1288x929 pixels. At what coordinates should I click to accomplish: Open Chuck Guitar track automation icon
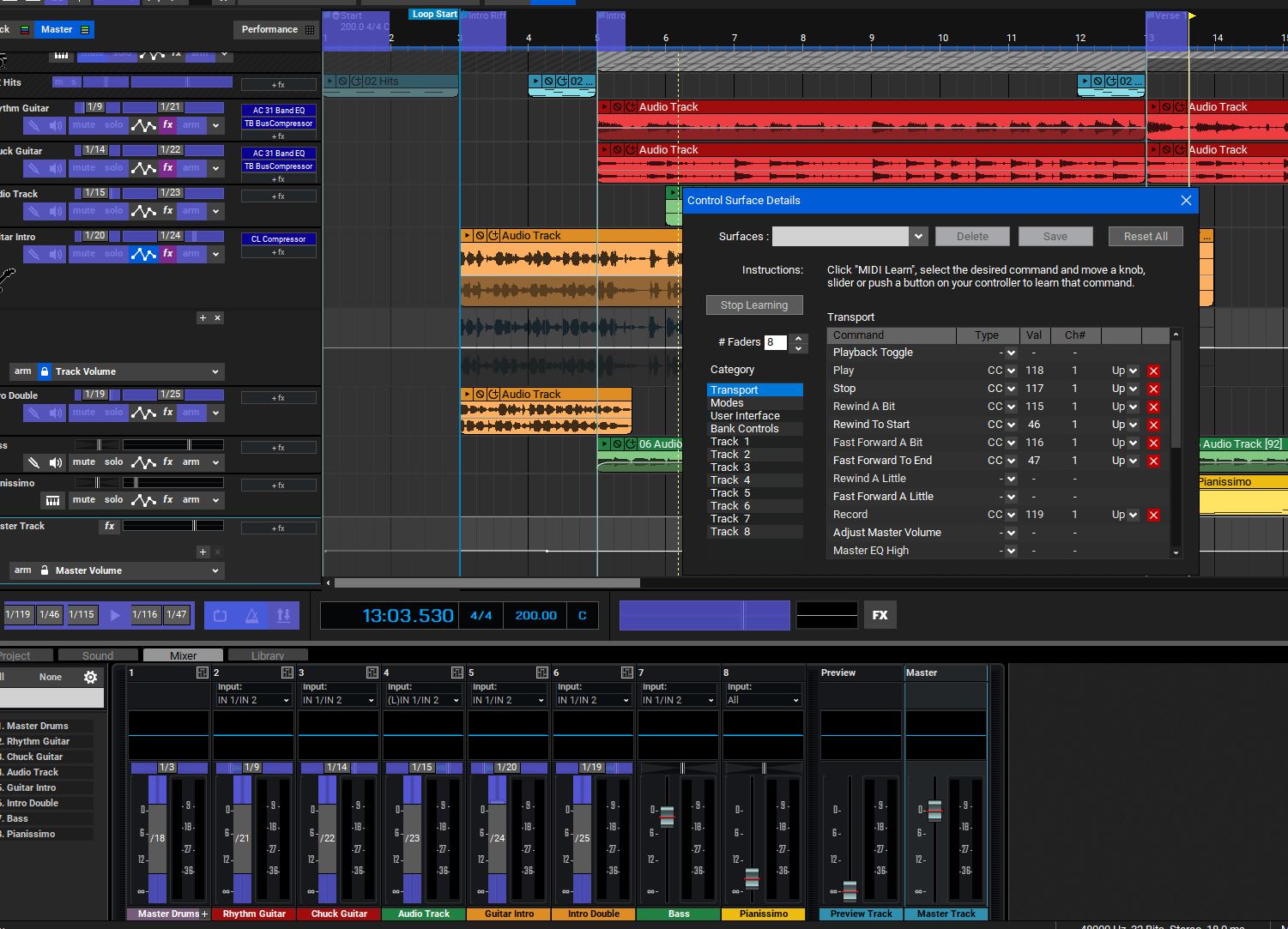click(143, 168)
